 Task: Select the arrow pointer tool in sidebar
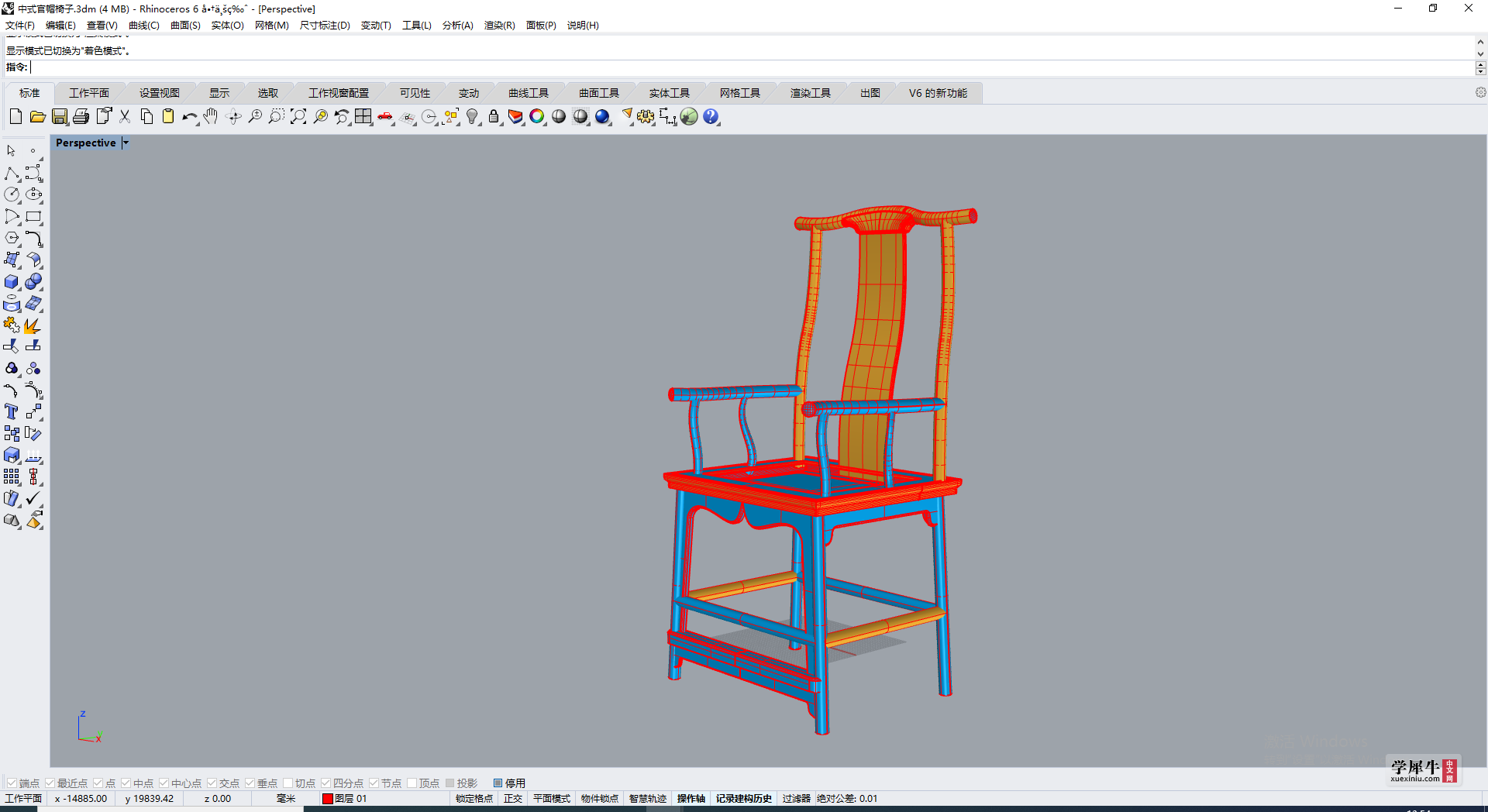pos(12,151)
